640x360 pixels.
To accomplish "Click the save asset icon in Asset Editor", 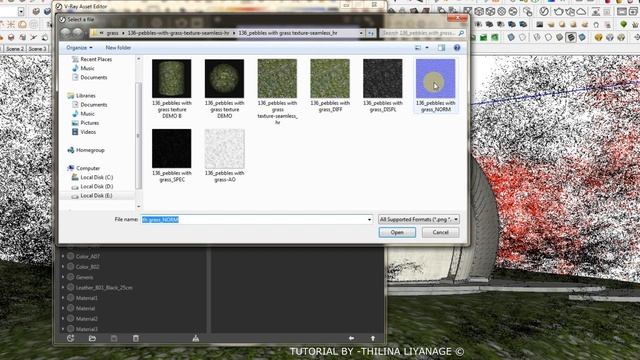I will point(114,338).
